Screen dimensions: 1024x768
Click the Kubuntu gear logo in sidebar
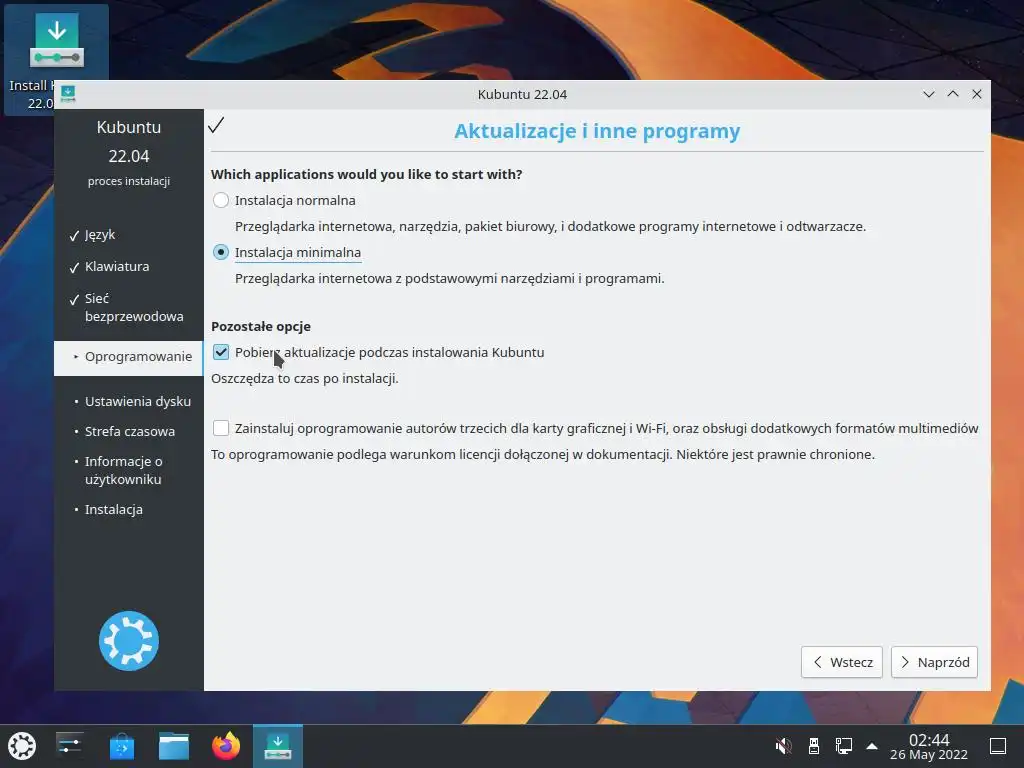click(x=129, y=641)
